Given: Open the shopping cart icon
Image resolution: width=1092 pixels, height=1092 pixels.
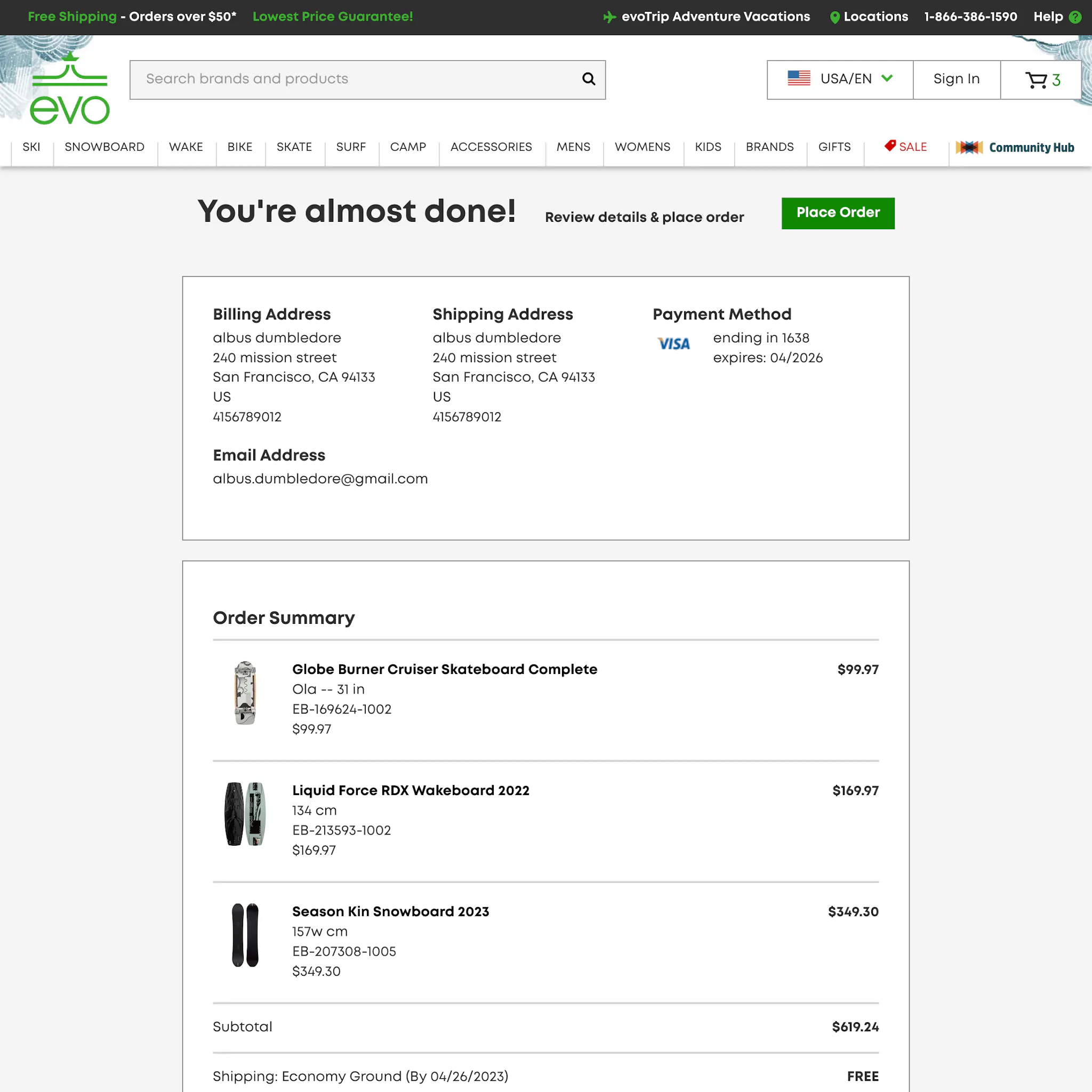Looking at the screenshot, I should (1036, 79).
